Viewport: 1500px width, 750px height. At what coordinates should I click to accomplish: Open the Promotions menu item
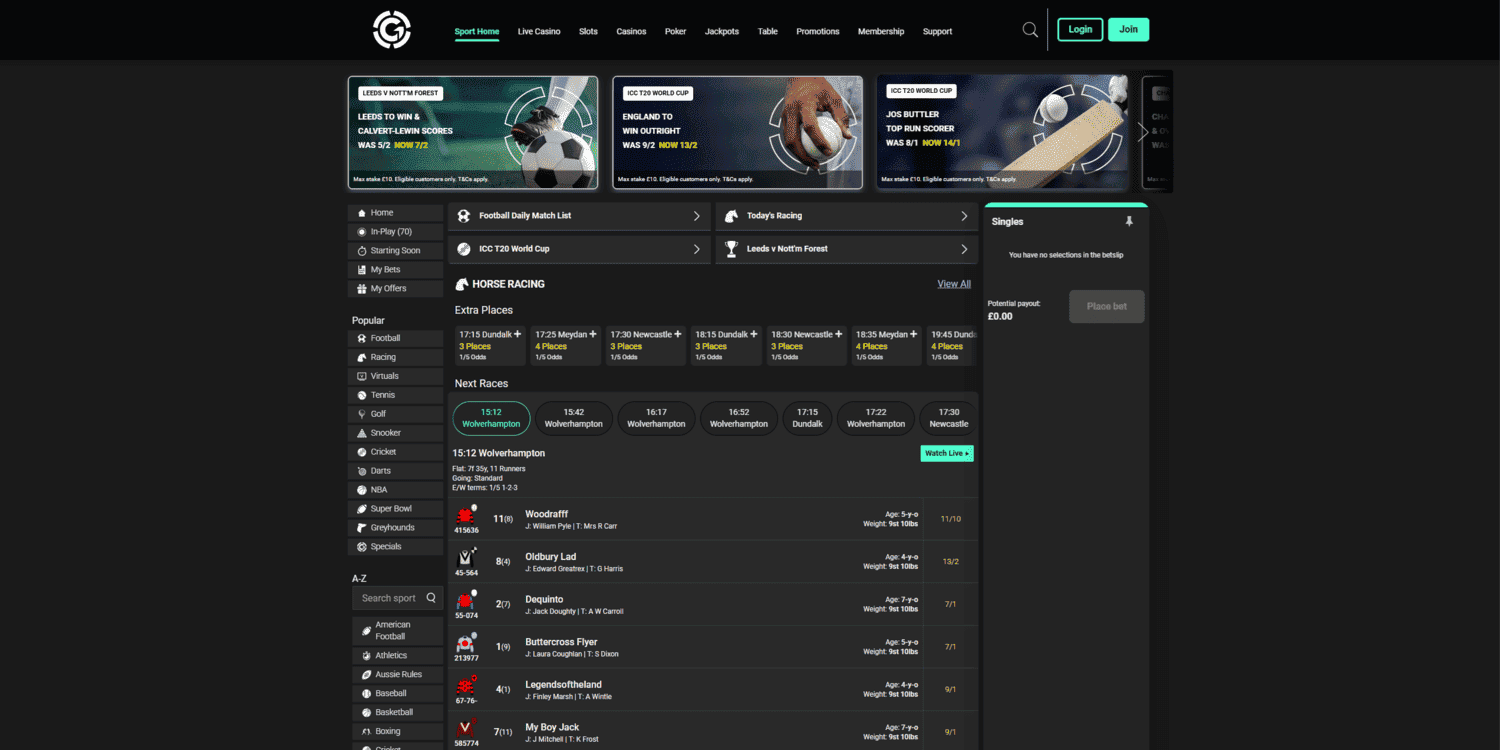pyautogui.click(x=817, y=31)
